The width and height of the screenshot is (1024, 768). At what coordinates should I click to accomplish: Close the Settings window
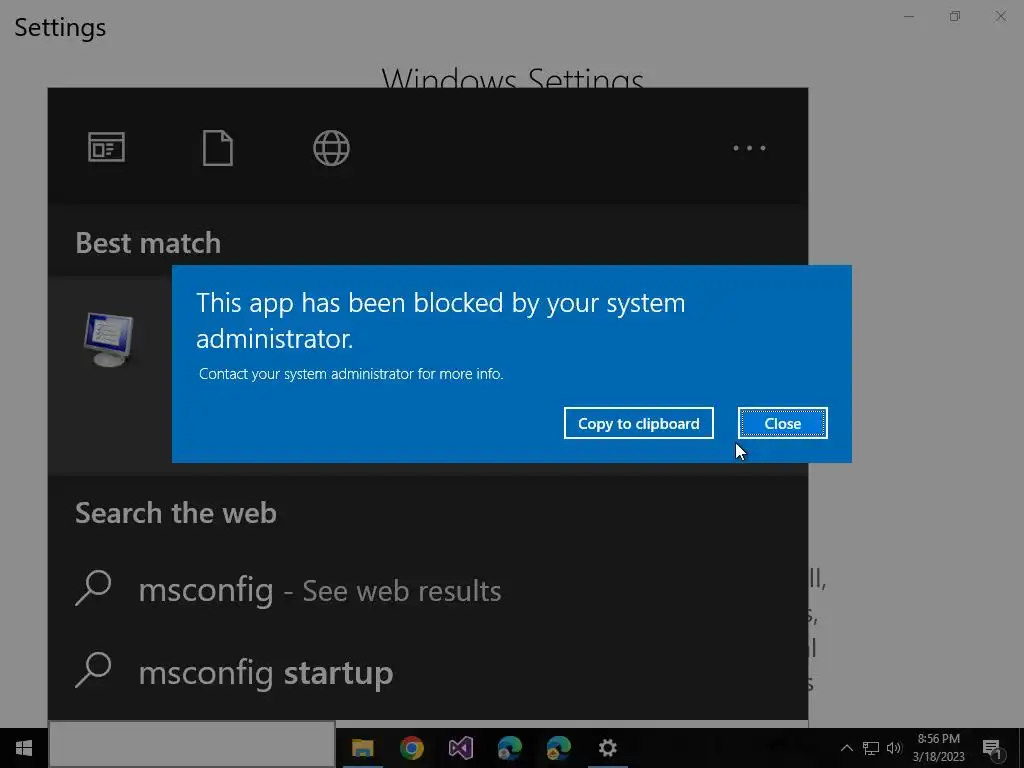coord(1000,16)
